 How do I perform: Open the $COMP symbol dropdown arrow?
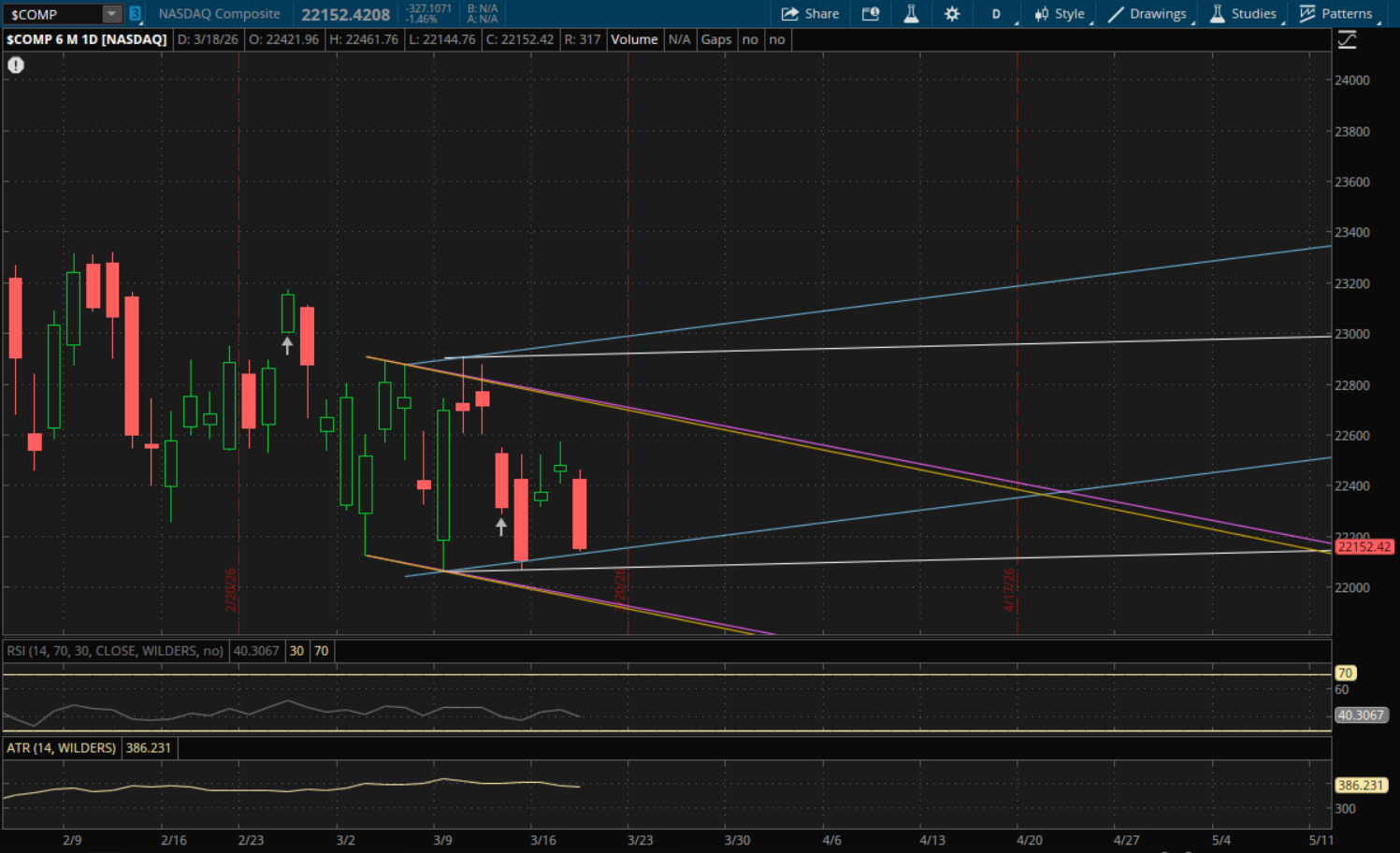tap(111, 14)
